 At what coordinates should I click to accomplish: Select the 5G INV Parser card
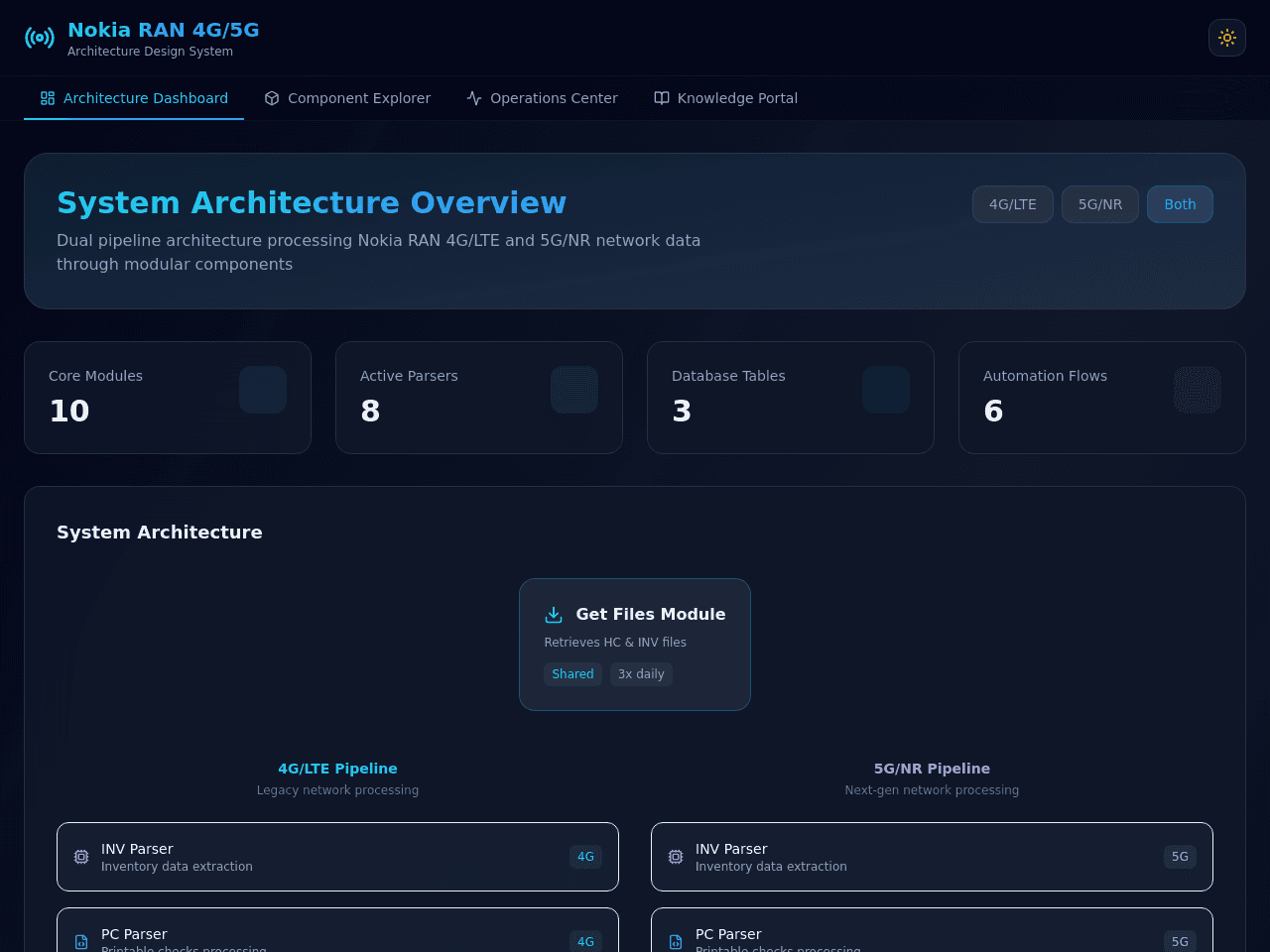tap(932, 857)
